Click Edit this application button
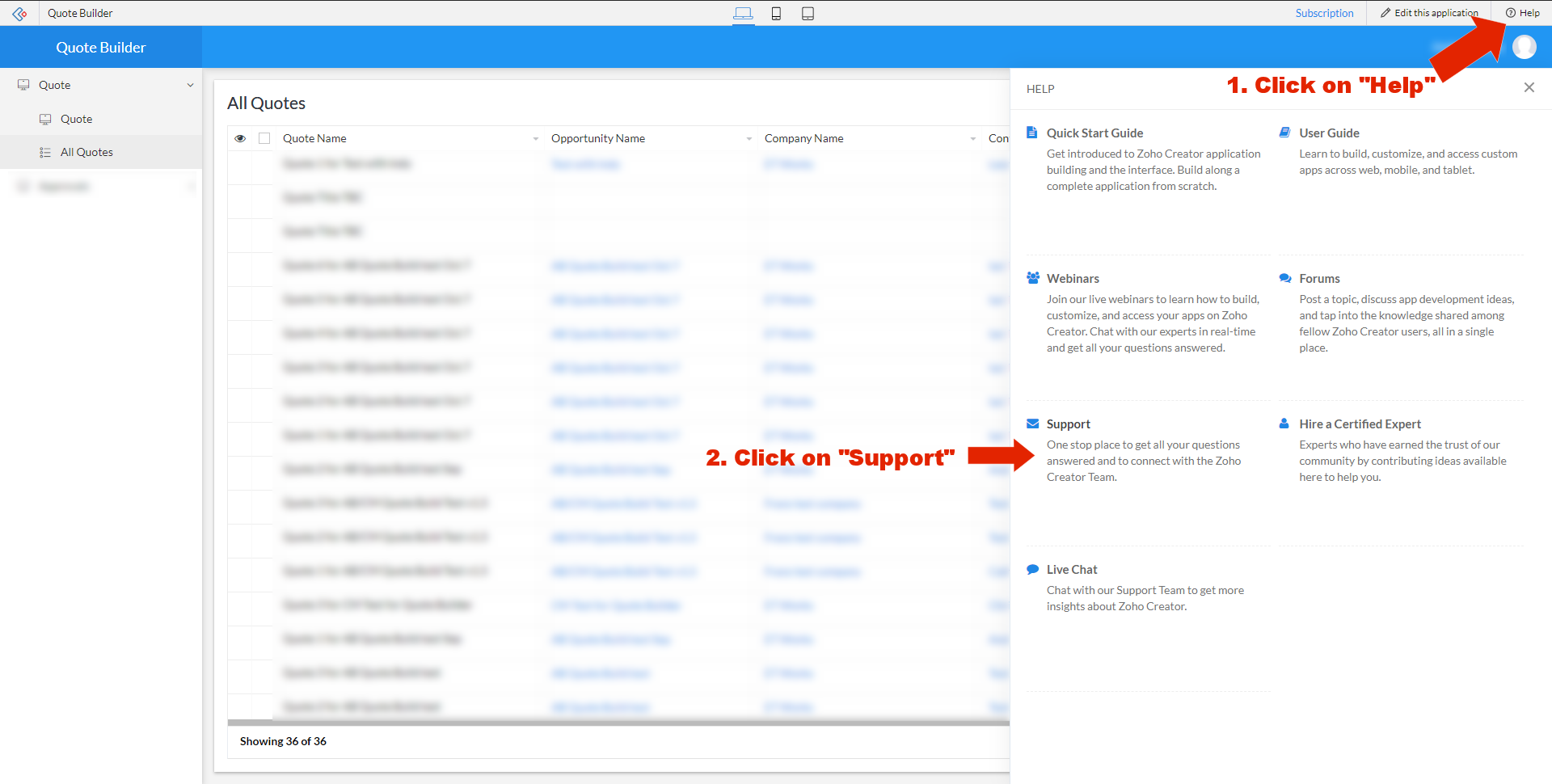 point(1428,13)
